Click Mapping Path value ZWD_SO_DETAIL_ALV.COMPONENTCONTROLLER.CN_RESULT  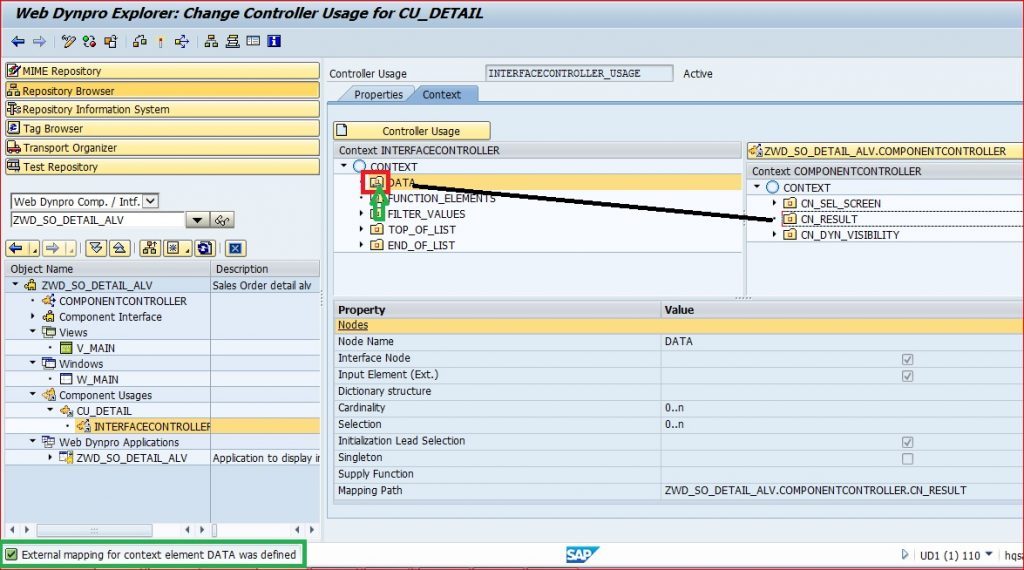point(815,490)
